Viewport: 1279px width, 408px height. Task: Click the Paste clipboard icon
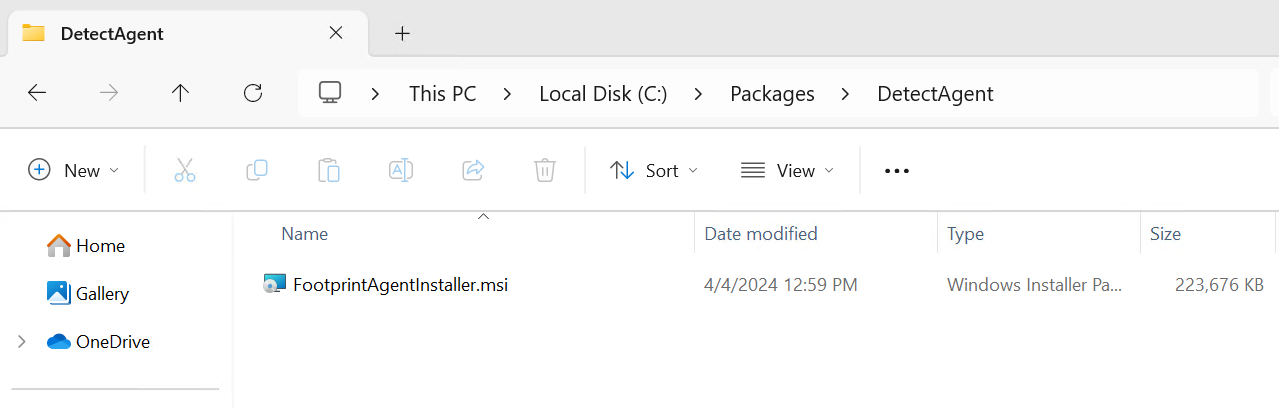point(329,170)
